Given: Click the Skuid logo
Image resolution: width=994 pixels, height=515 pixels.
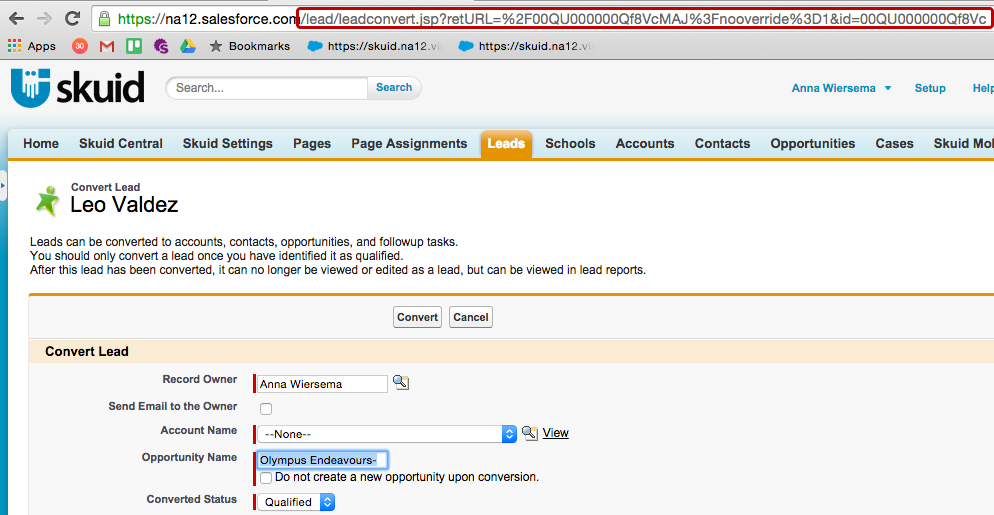Looking at the screenshot, I should pyautogui.click(x=77, y=87).
